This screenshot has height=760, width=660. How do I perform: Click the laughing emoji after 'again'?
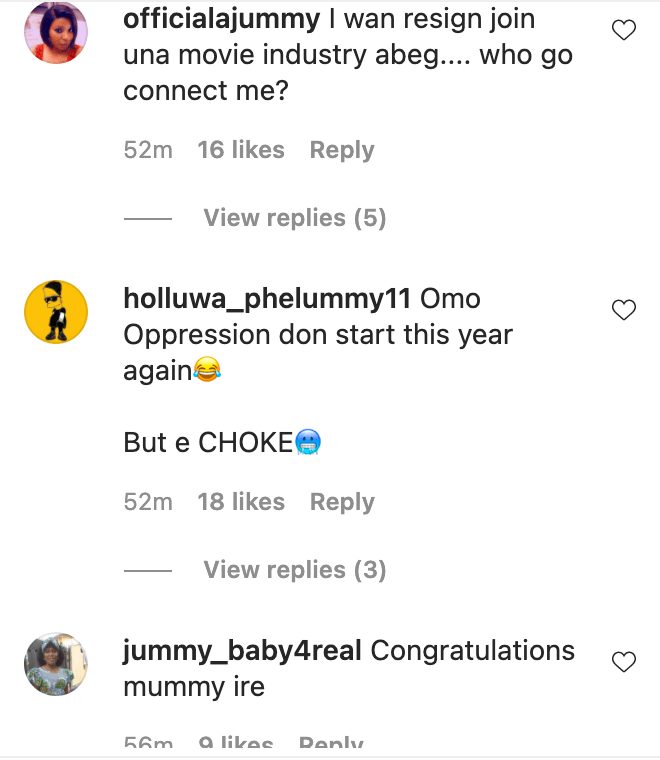(208, 371)
